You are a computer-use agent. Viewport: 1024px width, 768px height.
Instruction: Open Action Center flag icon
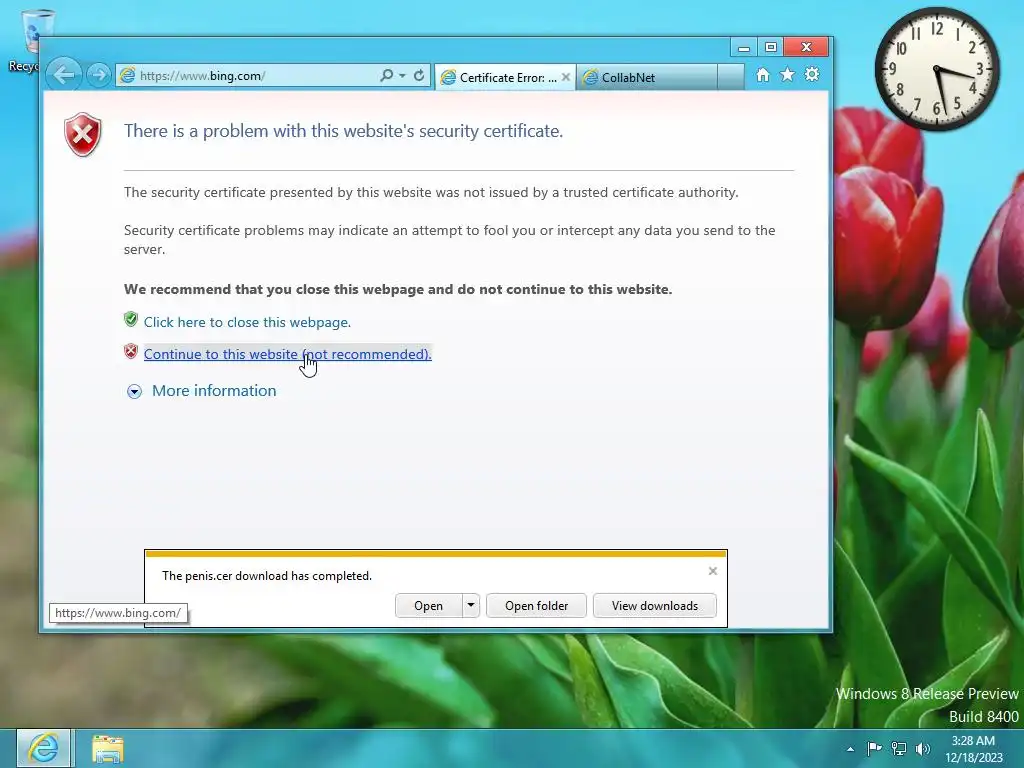tap(874, 748)
